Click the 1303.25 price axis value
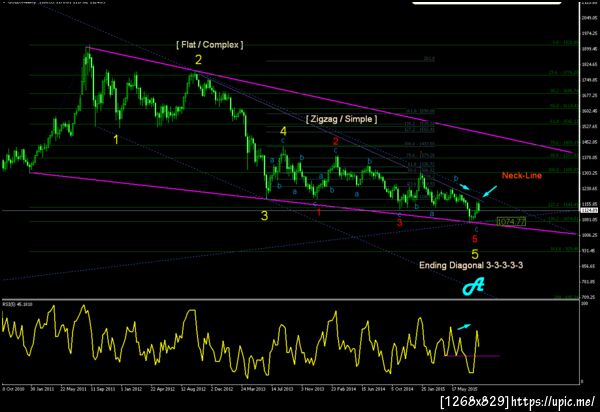600x412 pixels. pos(589,173)
